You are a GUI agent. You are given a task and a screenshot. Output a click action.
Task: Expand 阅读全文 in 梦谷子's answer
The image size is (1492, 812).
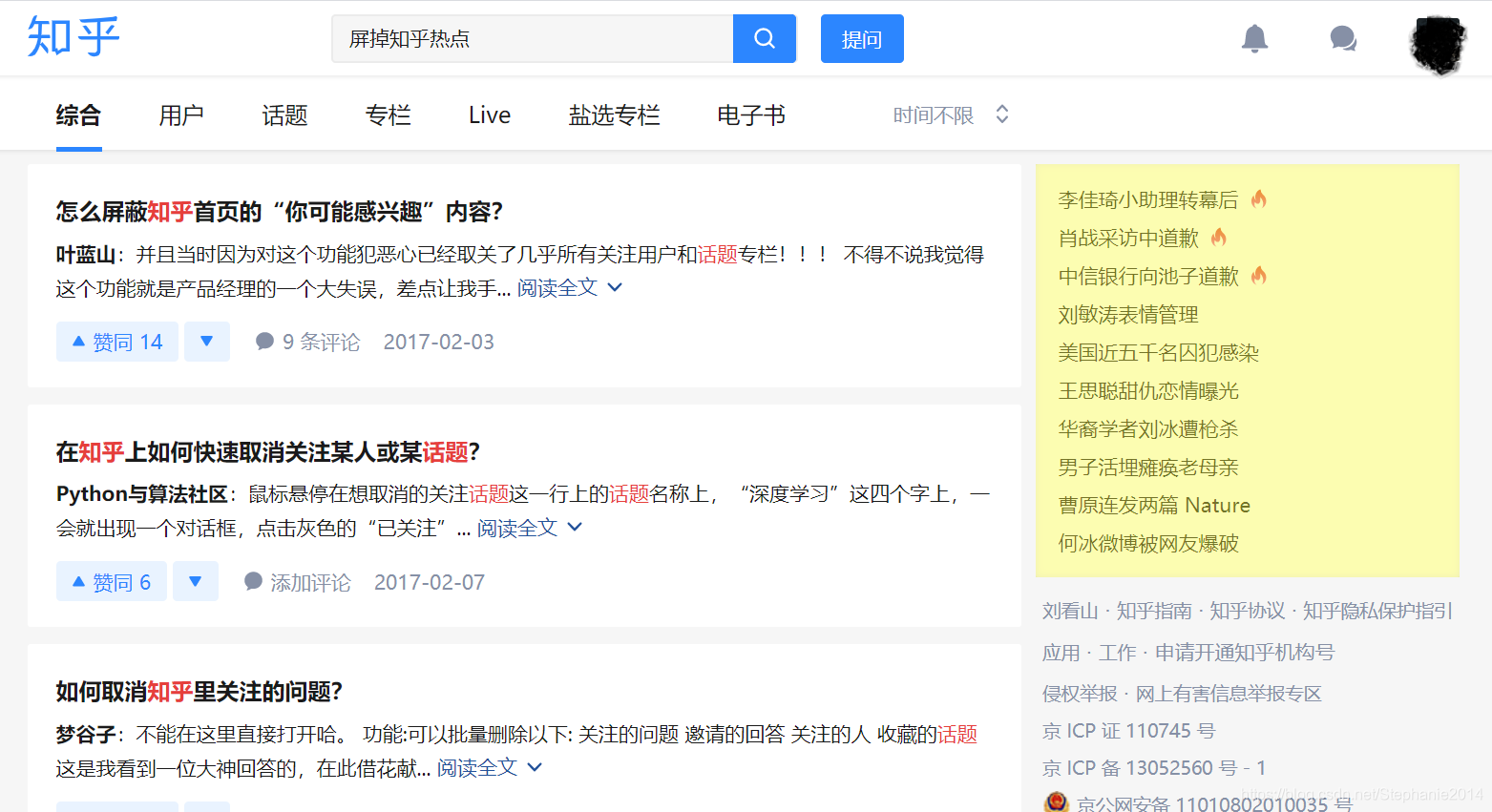click(x=489, y=768)
